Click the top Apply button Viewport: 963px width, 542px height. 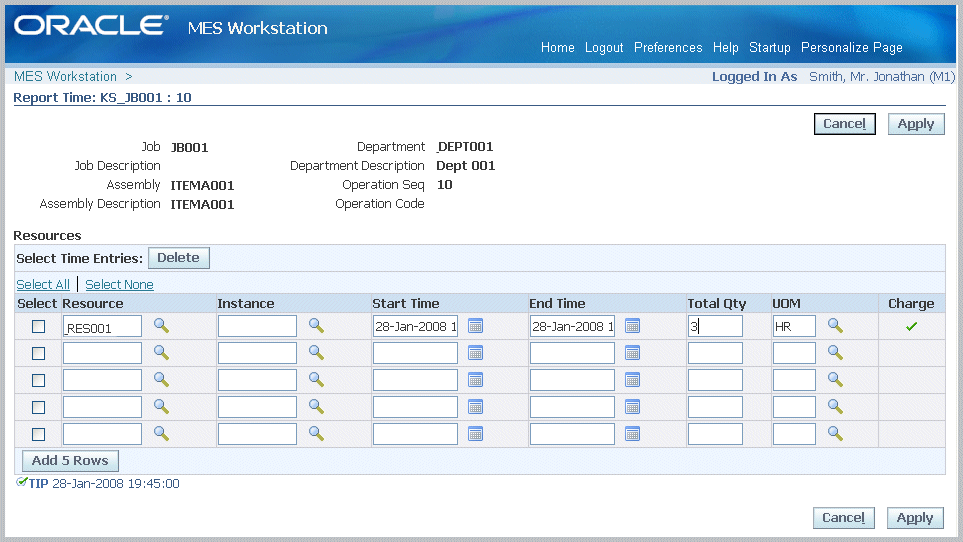(916, 124)
